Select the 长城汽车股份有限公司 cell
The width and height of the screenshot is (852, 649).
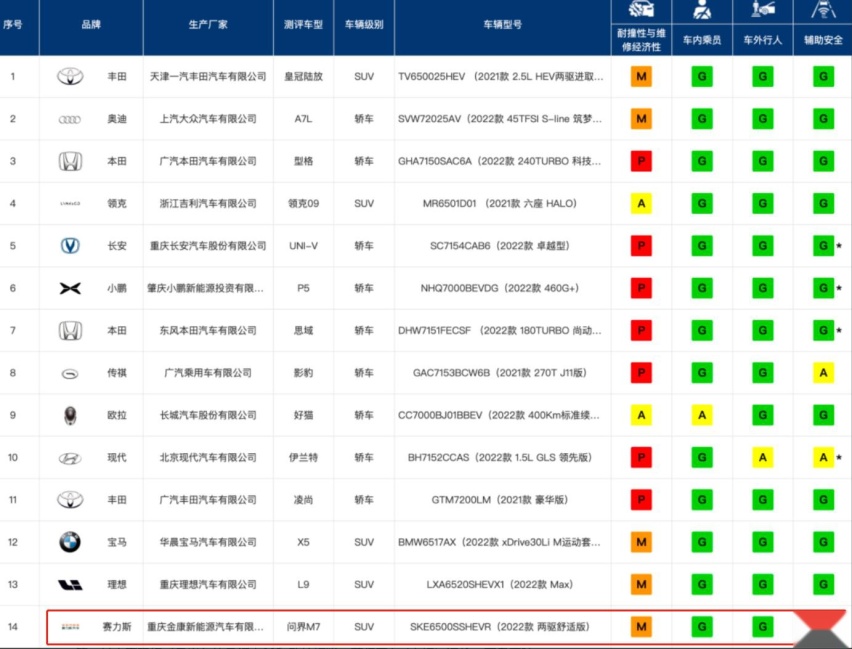208,415
